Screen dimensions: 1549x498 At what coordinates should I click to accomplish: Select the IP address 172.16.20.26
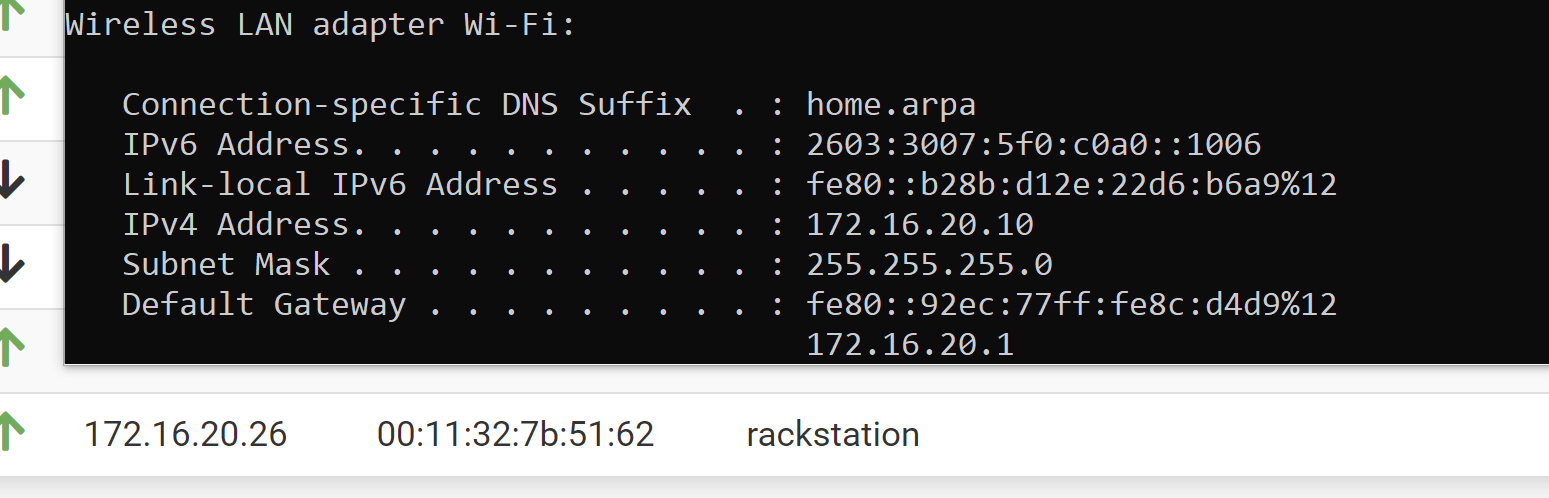[x=185, y=434]
